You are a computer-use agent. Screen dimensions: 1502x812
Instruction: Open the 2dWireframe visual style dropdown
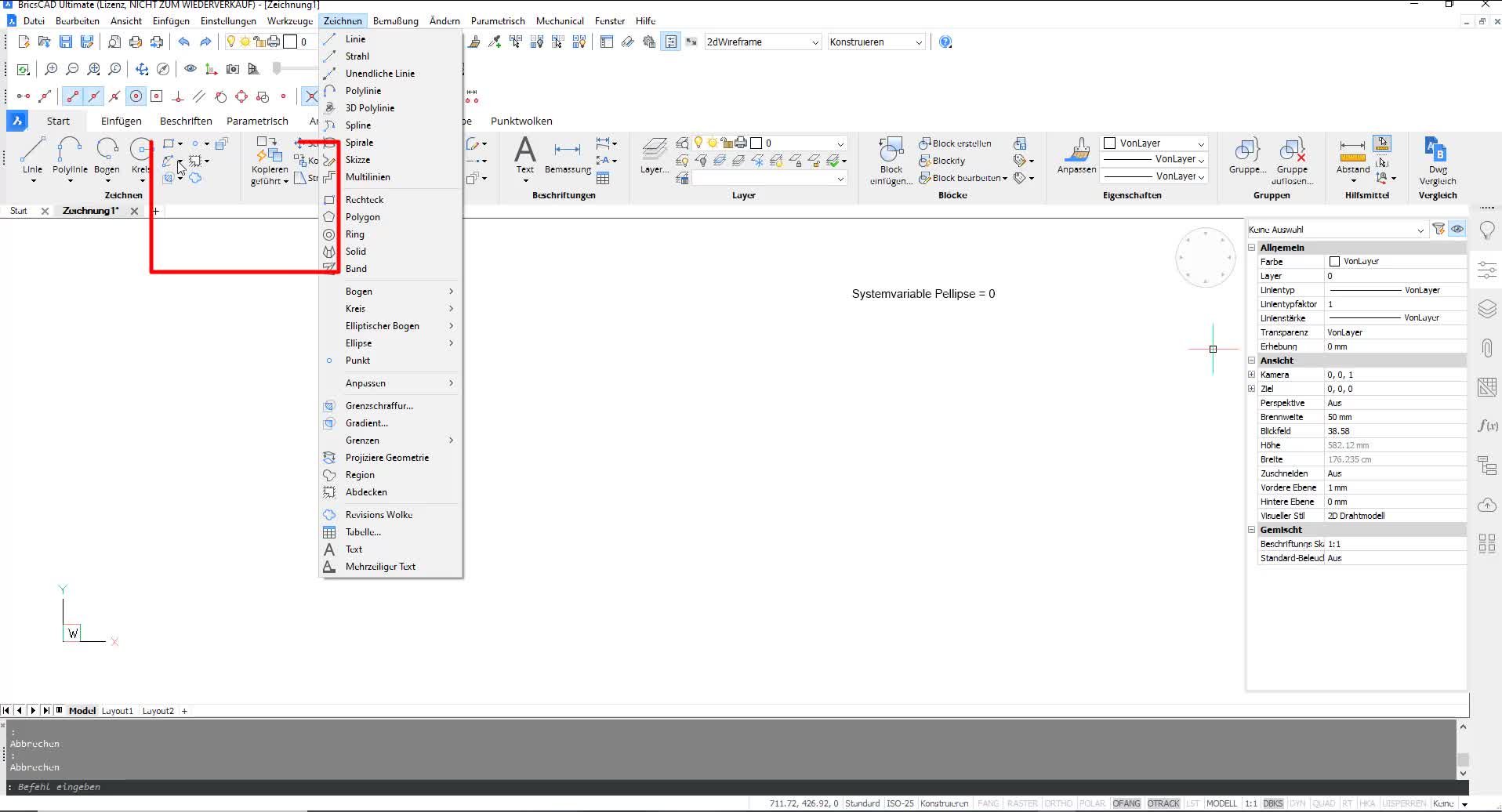[x=762, y=42]
